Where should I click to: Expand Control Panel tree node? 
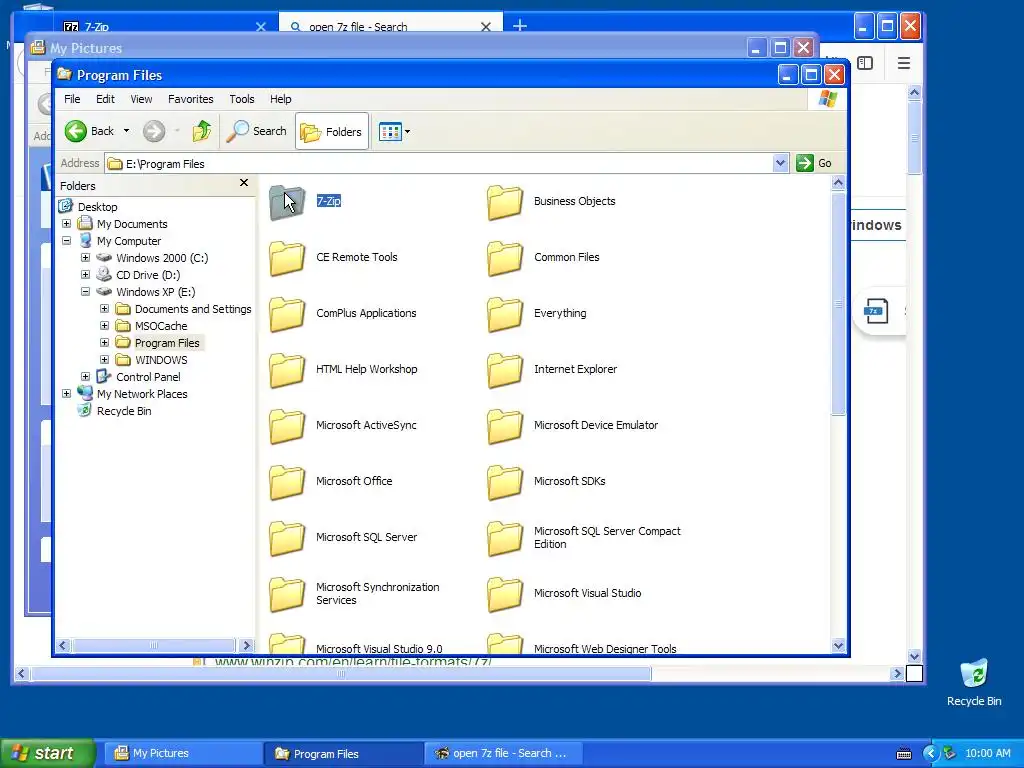click(x=86, y=376)
